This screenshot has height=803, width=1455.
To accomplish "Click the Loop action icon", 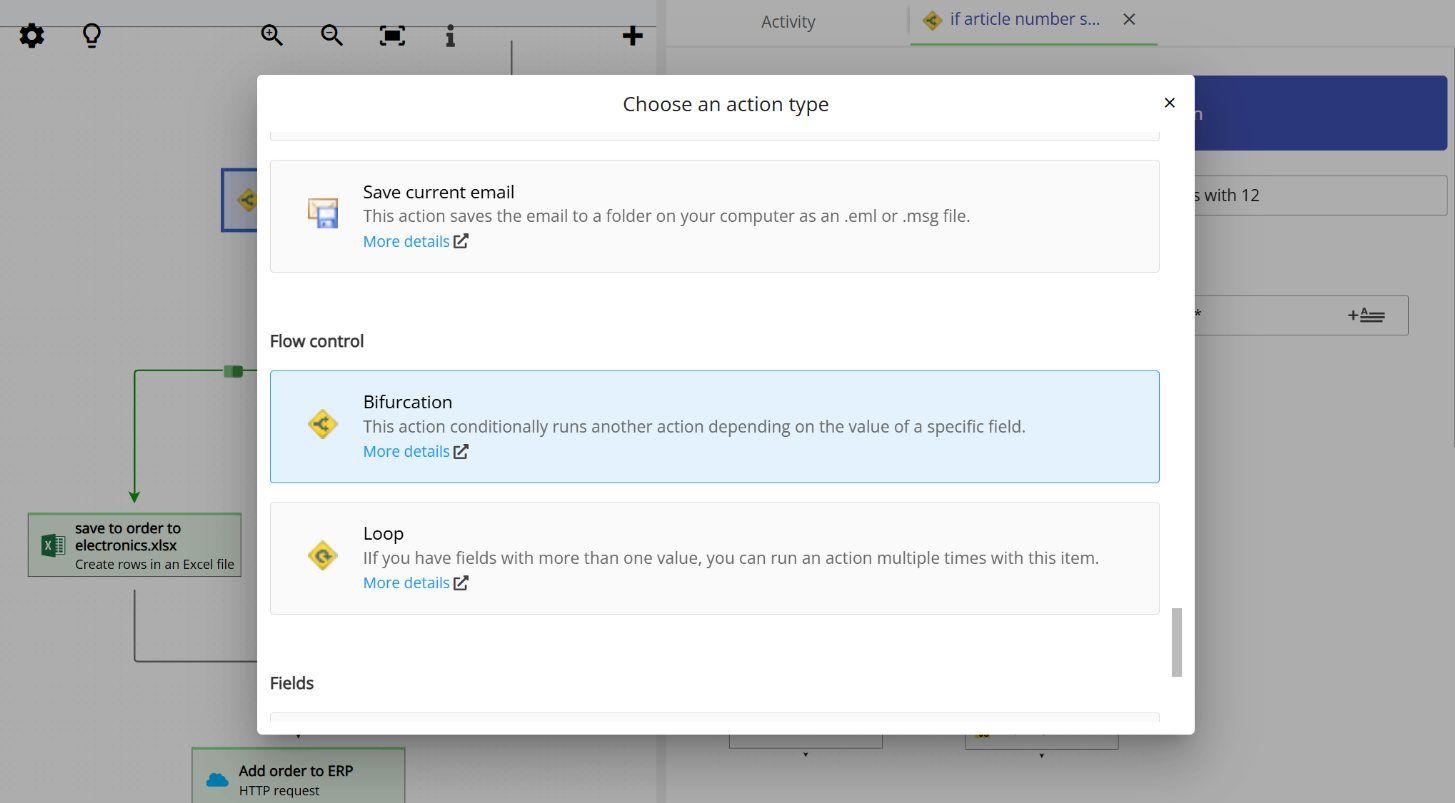I will [322, 554].
